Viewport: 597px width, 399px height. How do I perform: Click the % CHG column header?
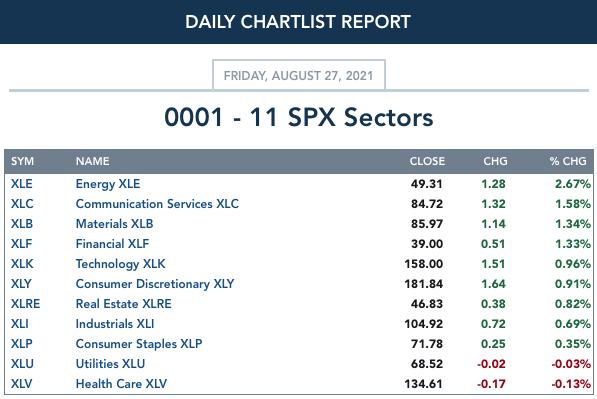point(568,161)
